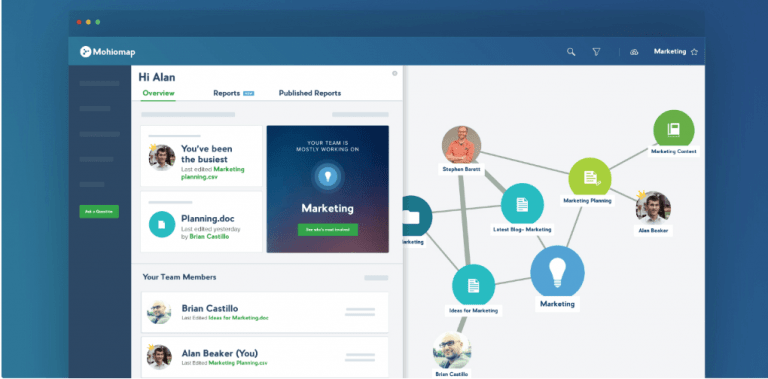Click See who's most involved button

(x=328, y=230)
